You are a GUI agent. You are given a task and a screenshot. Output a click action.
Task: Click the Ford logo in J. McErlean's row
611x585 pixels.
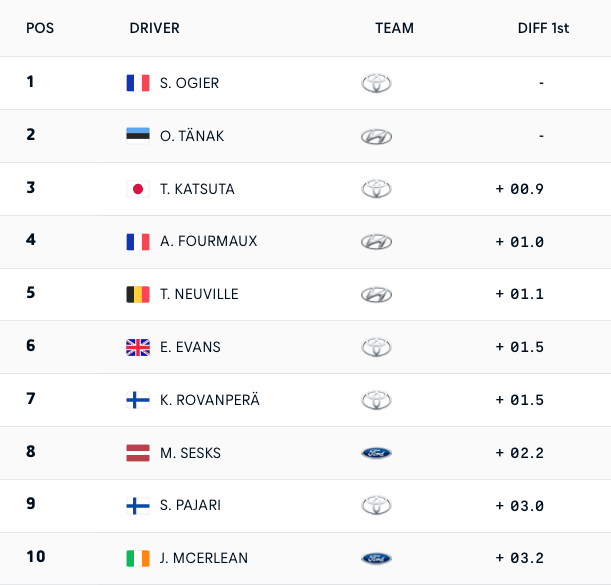click(376, 558)
